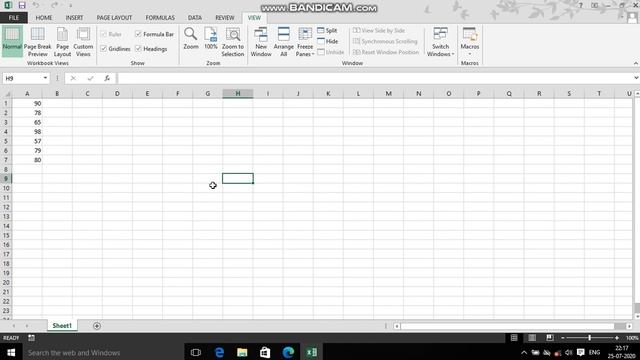Click Insert Function fx button

coord(107,78)
